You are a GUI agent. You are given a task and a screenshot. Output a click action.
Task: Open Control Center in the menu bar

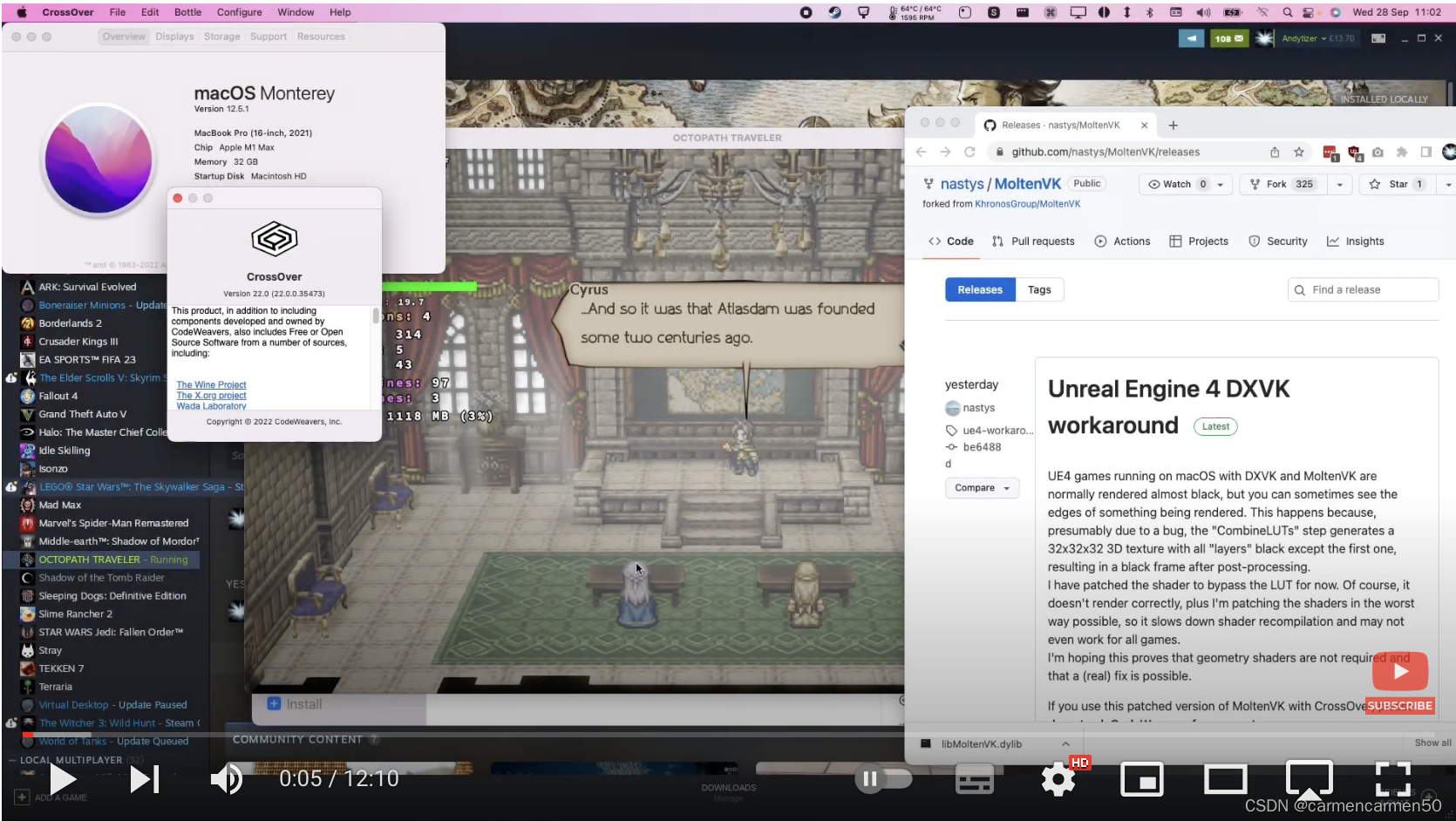click(x=1309, y=12)
